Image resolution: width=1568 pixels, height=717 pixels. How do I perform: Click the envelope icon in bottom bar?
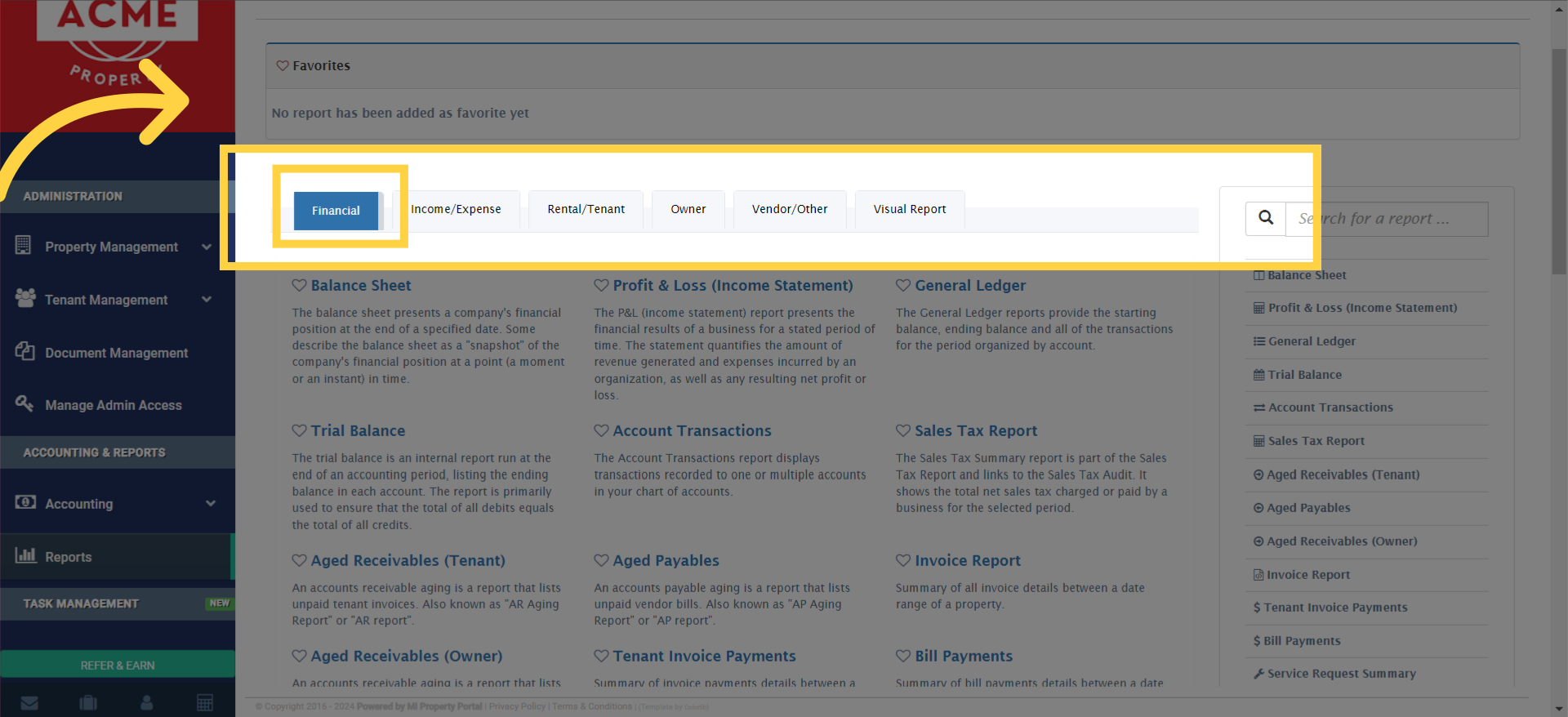(x=29, y=703)
